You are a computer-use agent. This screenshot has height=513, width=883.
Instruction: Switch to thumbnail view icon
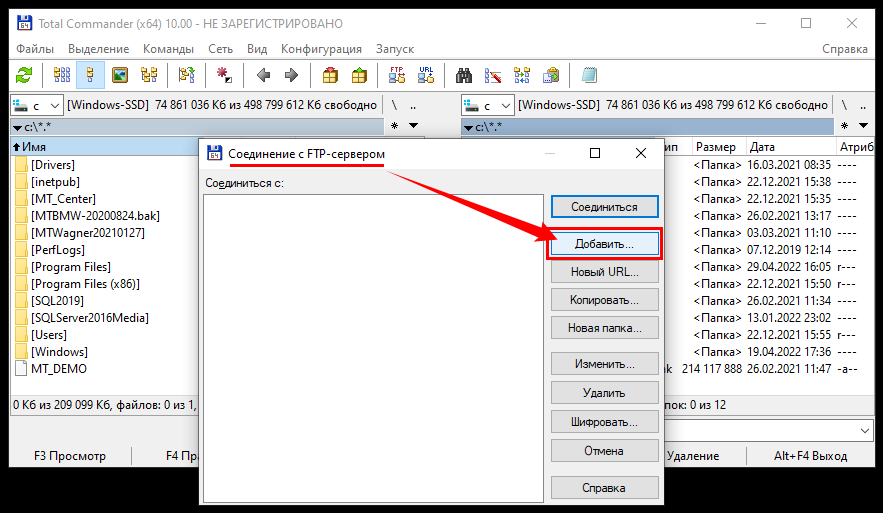[x=120, y=75]
